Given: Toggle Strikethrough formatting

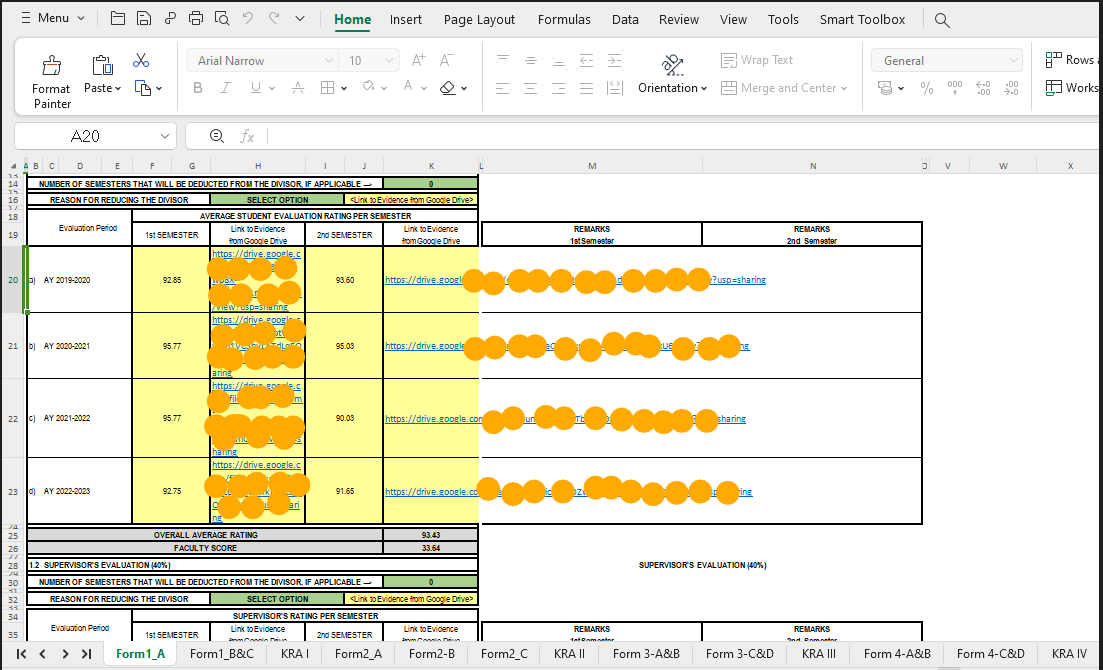Looking at the screenshot, I should [298, 88].
